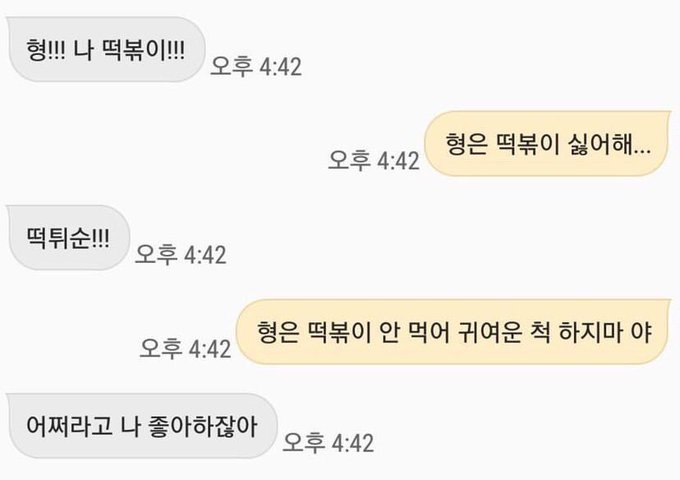The width and height of the screenshot is (680, 480).
Task: Click '형은' at the start of the long yellow message
Action: pyautogui.click(x=278, y=332)
